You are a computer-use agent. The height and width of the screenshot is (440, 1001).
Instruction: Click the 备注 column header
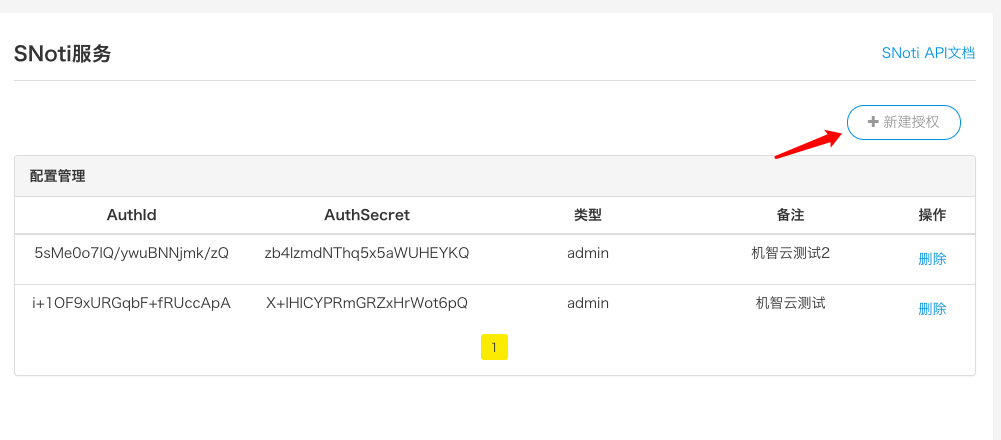pos(790,215)
